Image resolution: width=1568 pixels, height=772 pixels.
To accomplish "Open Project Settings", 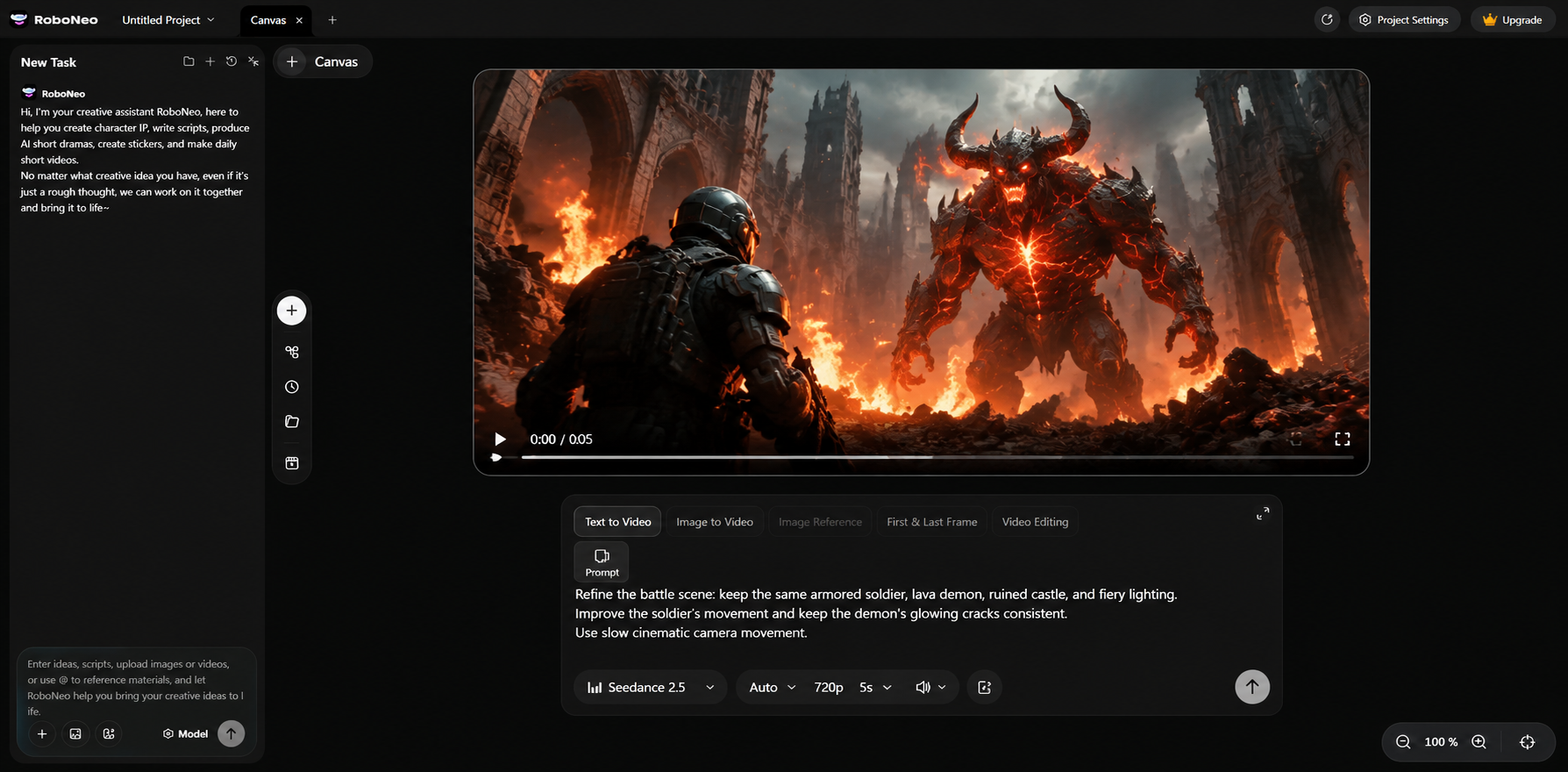I will [x=1404, y=19].
